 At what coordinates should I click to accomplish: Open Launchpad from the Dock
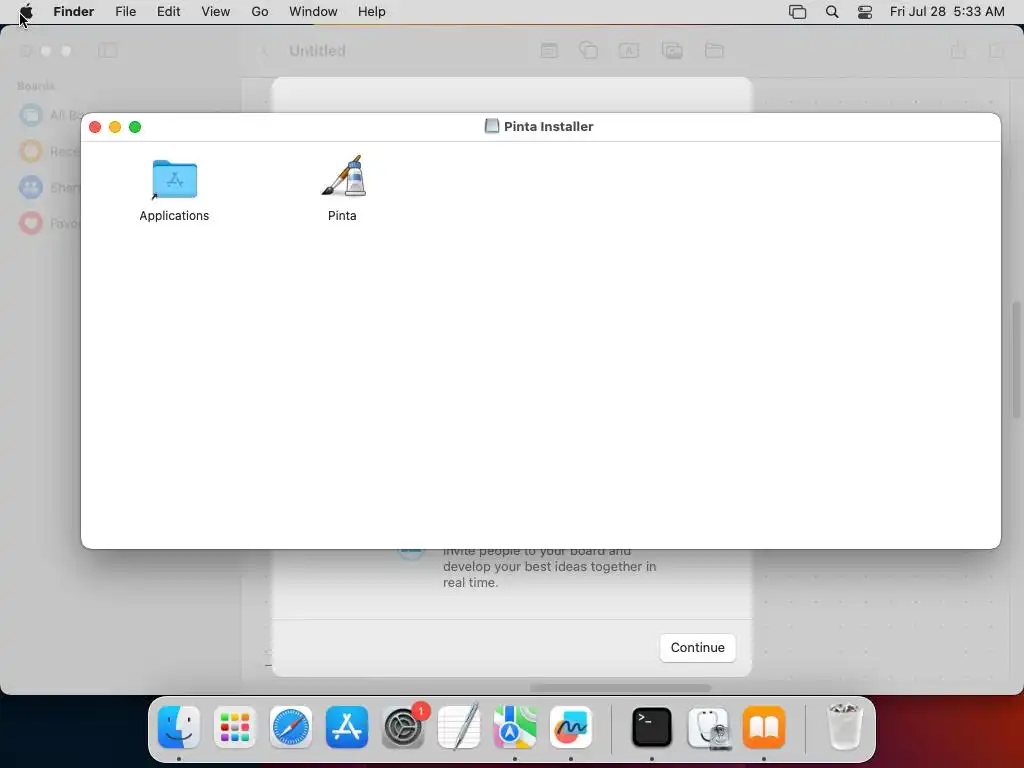click(x=235, y=727)
